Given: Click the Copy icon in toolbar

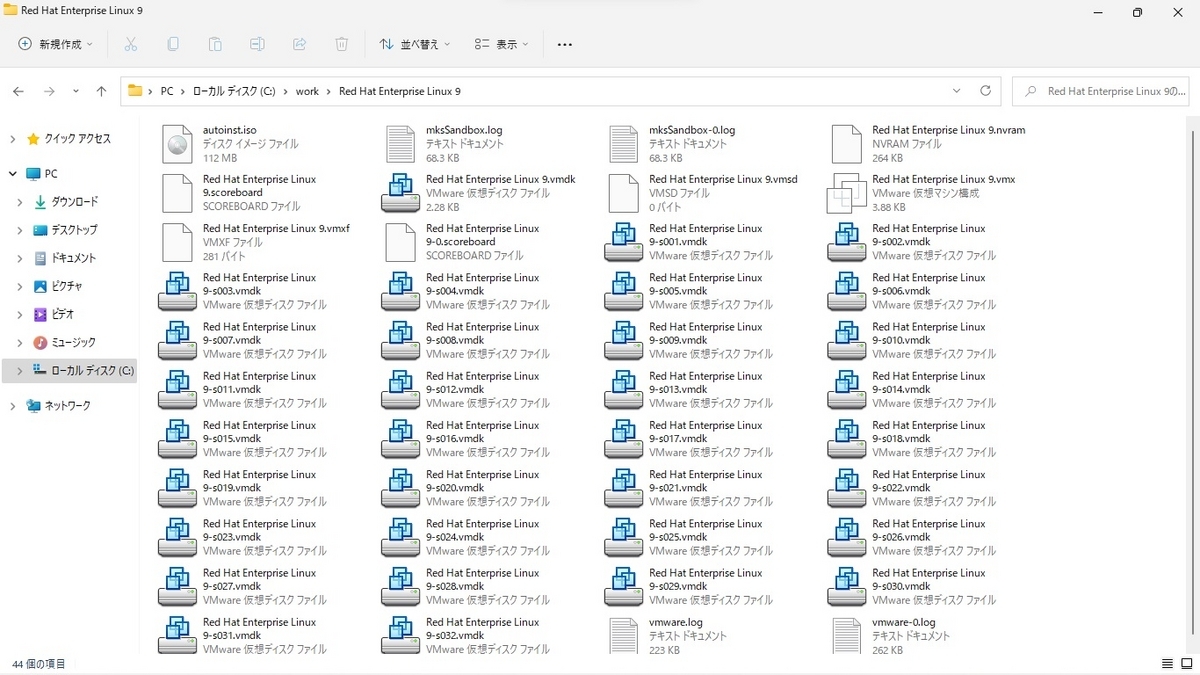Looking at the screenshot, I should point(173,44).
